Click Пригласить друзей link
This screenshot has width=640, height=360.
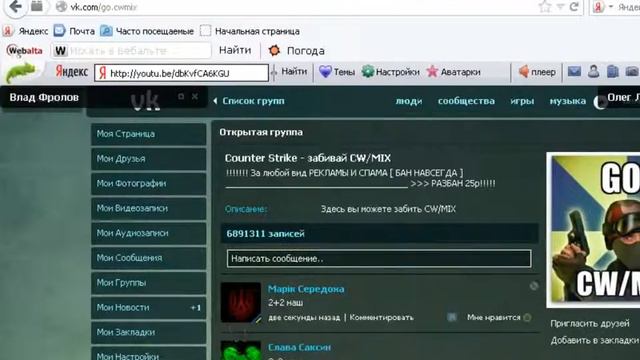coord(590,324)
